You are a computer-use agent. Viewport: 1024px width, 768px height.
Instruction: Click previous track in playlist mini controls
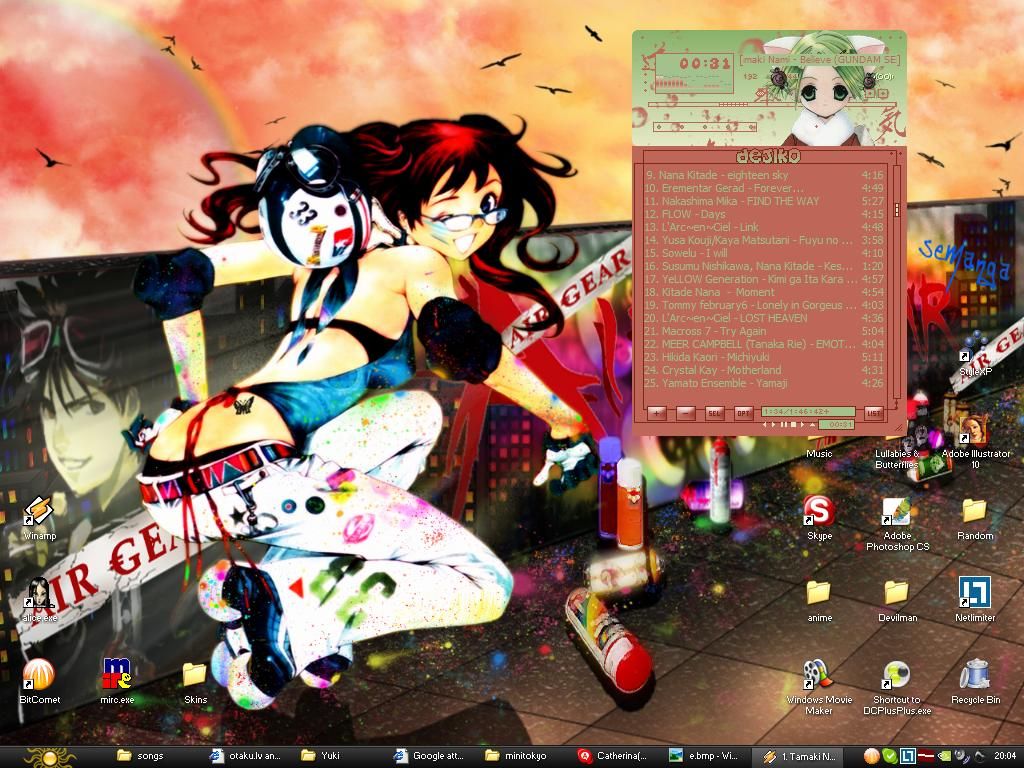(x=765, y=424)
